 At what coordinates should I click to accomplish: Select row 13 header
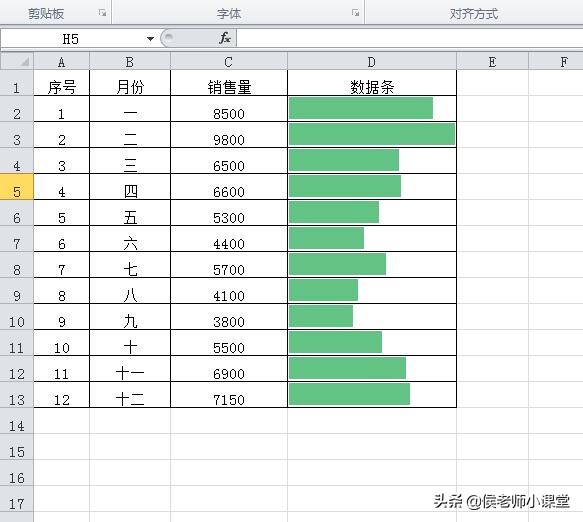[17, 395]
